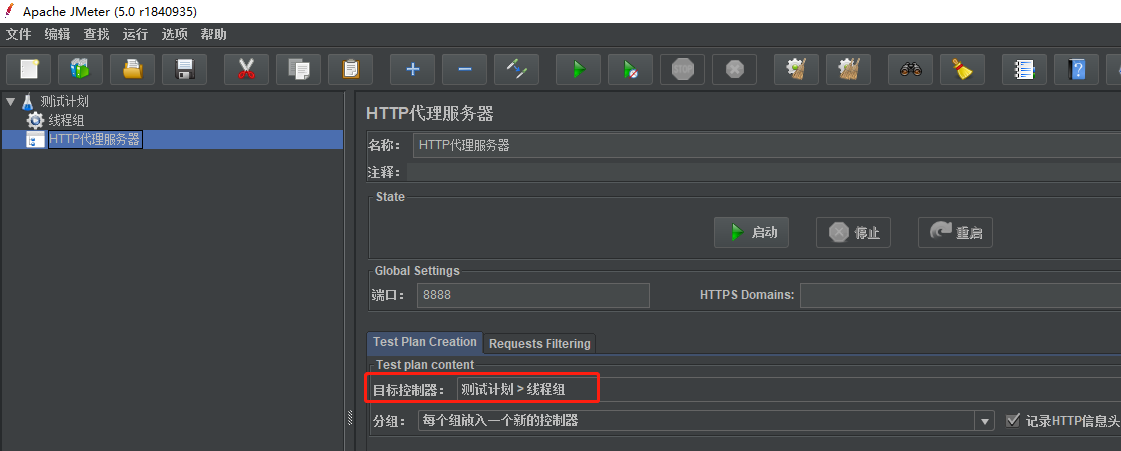This screenshot has height=451, width=1121.
Task: Open the 选项 menu
Action: click(174, 34)
